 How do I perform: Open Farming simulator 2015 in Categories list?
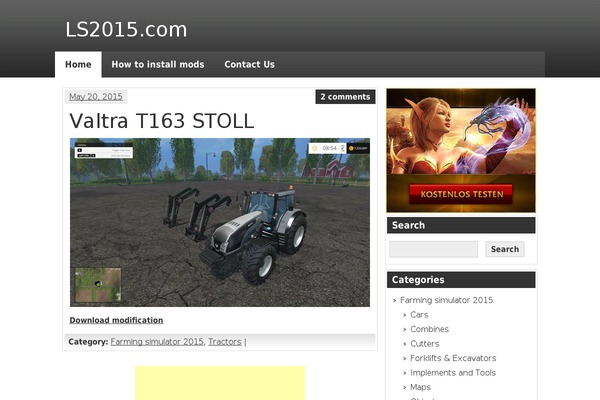tap(447, 300)
